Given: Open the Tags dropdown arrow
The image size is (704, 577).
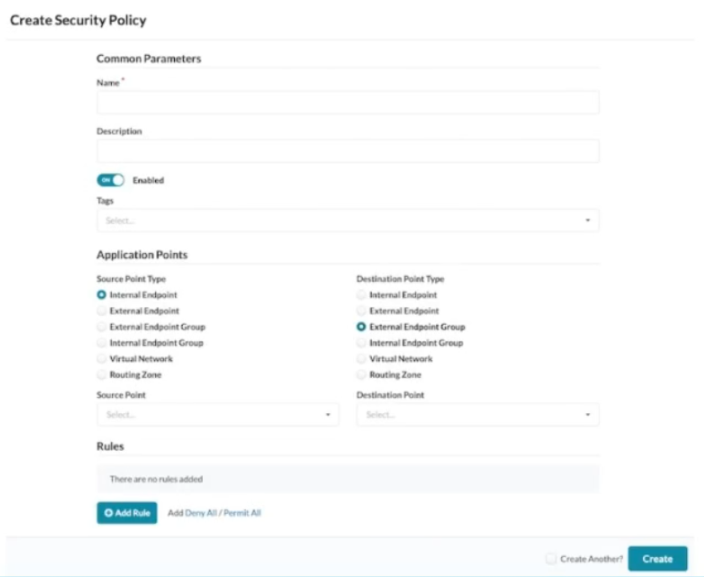Looking at the screenshot, I should (x=587, y=220).
